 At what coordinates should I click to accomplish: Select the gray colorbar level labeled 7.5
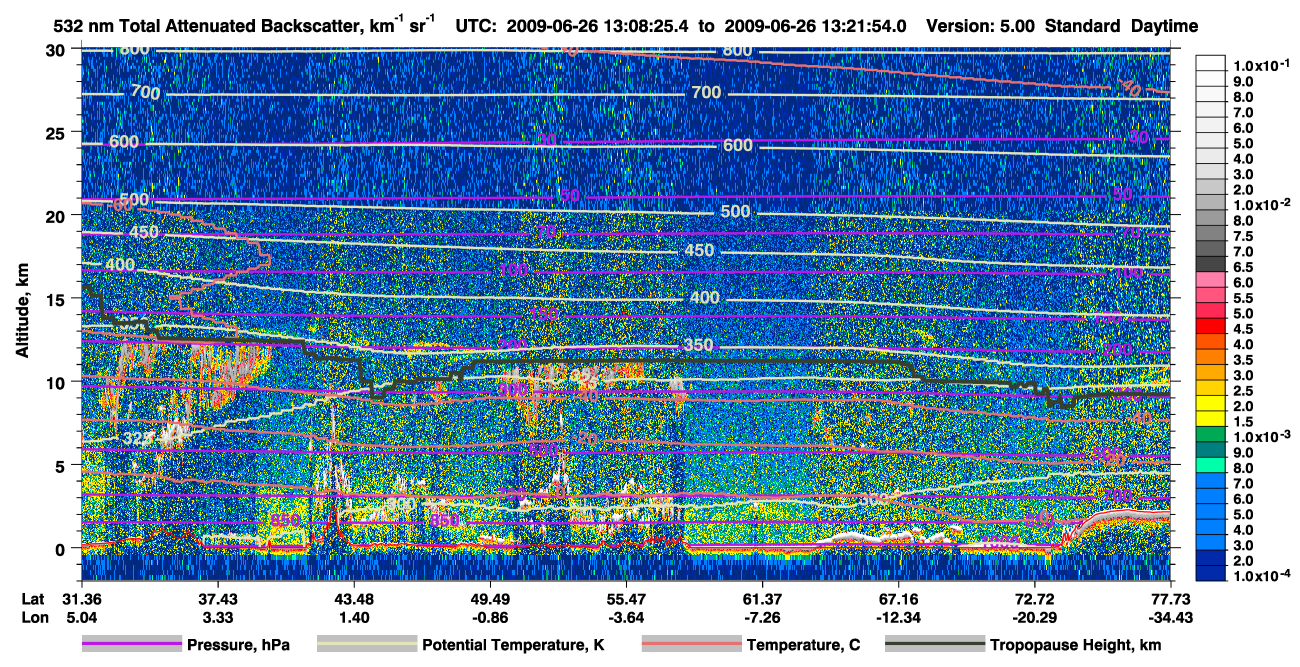coord(1211,234)
